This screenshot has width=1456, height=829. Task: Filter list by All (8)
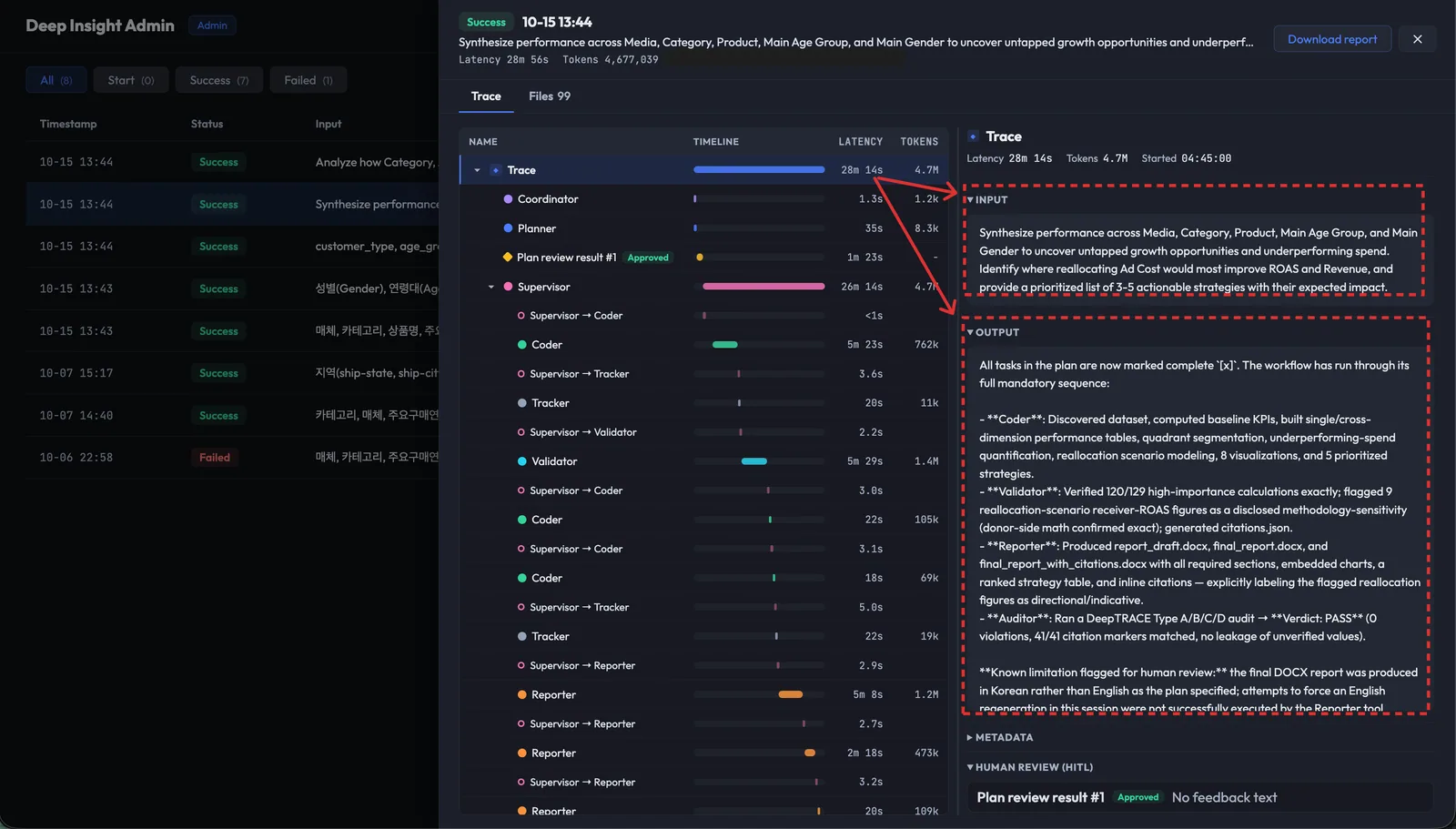[56, 80]
